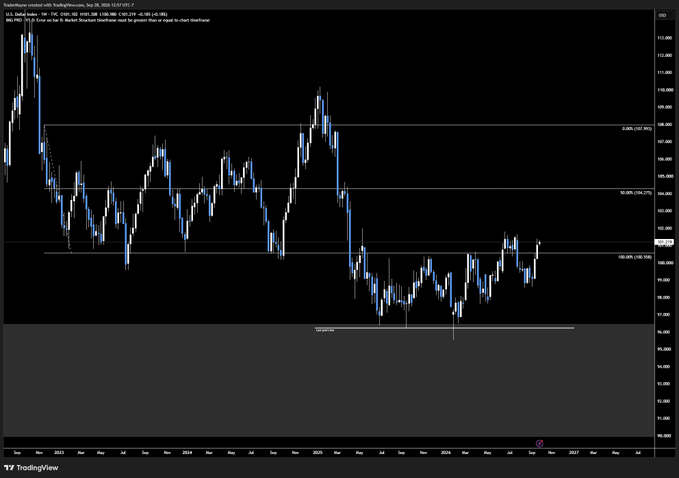This screenshot has height=478, width=679.
Task: Click the 96.000 price scale label
Action: click(x=665, y=332)
